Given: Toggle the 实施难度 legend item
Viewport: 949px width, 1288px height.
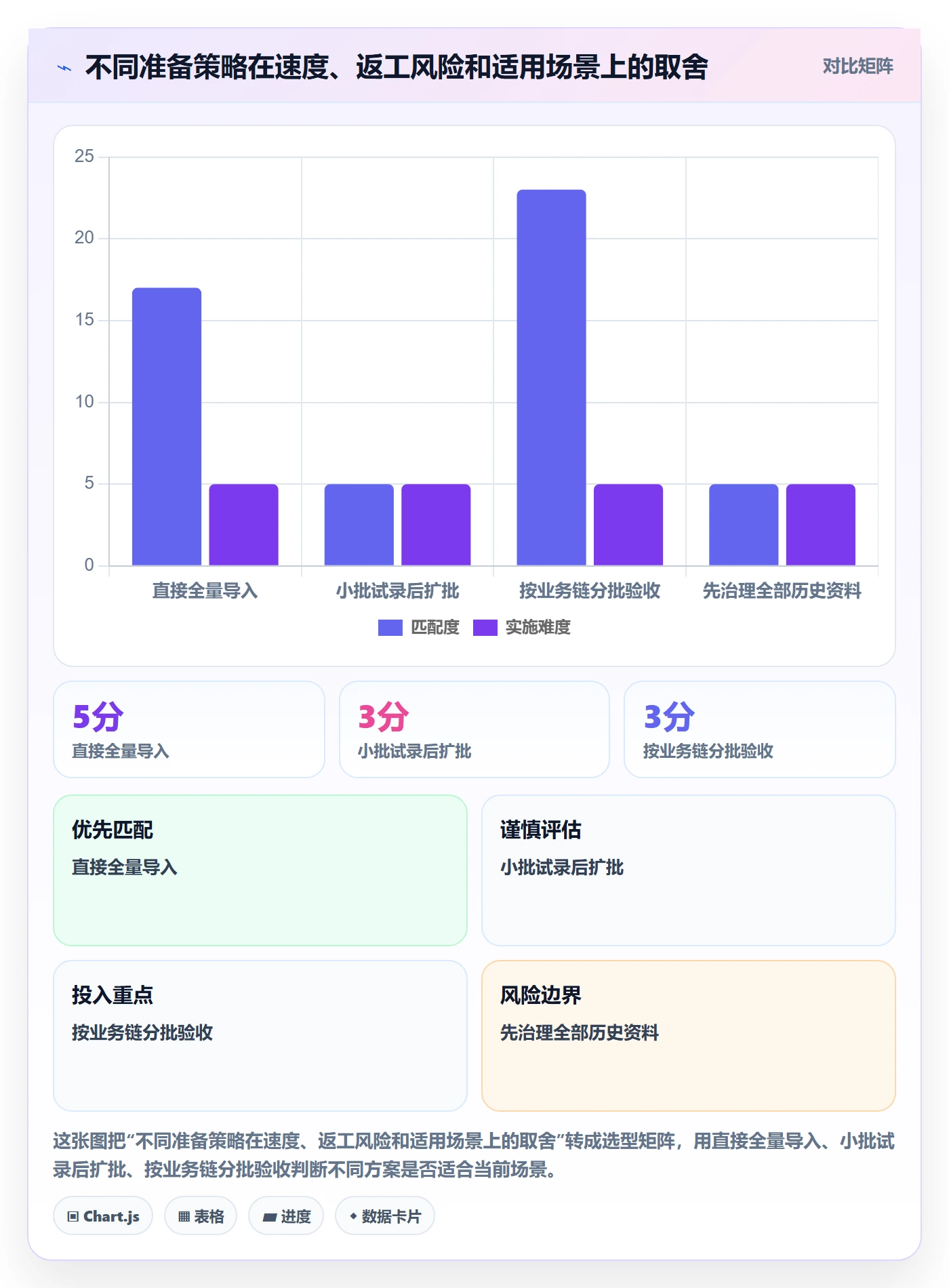Looking at the screenshot, I should pos(521,628).
